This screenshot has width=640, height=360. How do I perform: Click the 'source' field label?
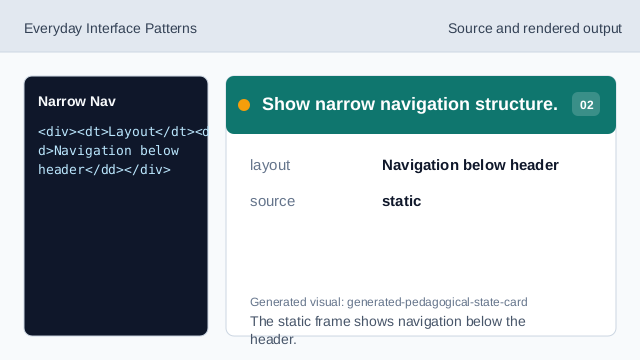click(272, 201)
